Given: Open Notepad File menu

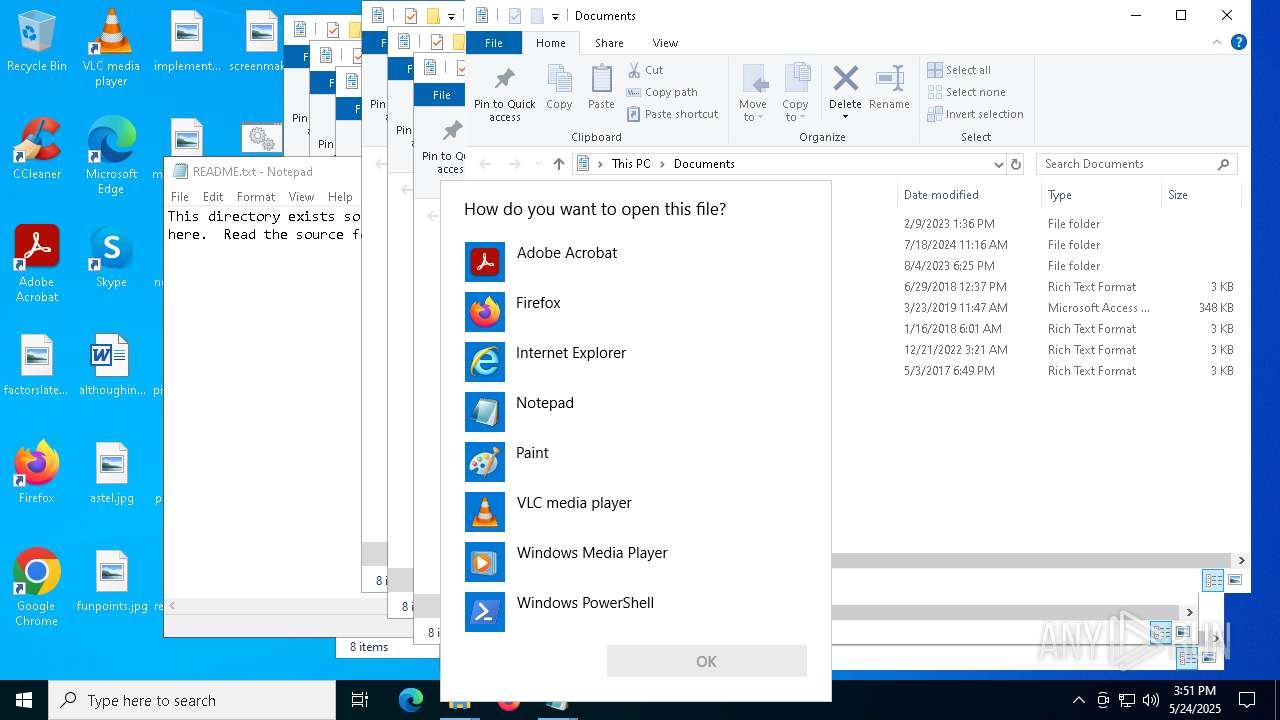Looking at the screenshot, I should [x=180, y=197].
